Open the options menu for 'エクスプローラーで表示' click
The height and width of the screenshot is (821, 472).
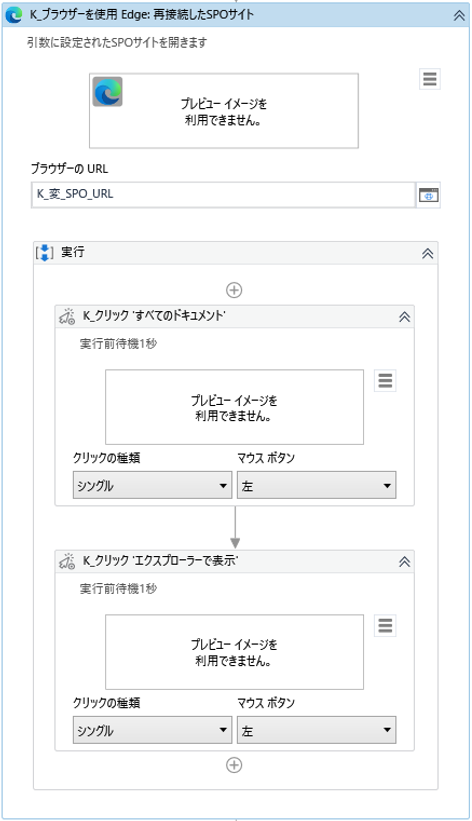click(385, 626)
